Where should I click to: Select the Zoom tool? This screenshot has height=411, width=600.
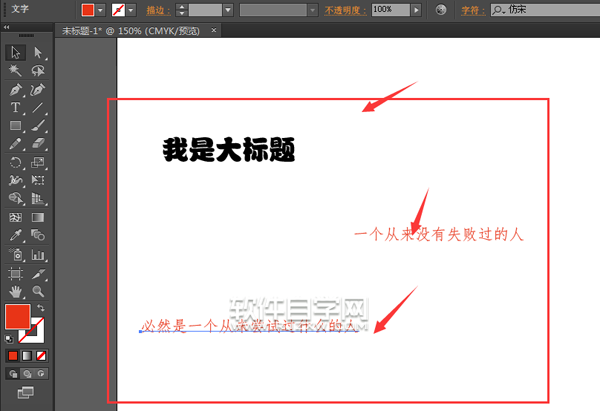click(38, 292)
